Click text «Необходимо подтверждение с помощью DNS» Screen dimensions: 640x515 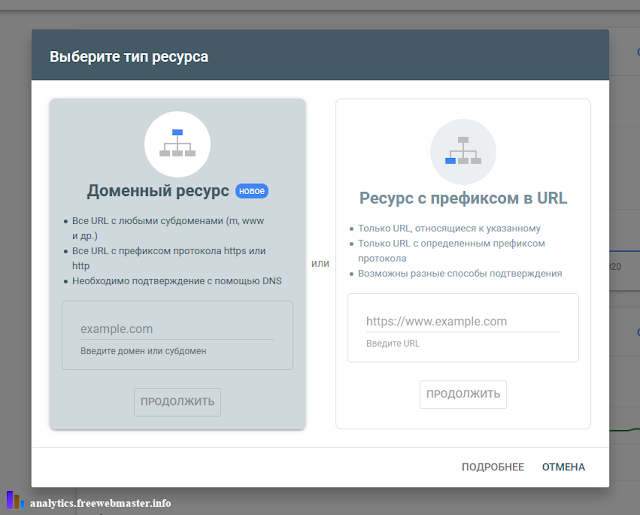pyautogui.click(x=177, y=281)
